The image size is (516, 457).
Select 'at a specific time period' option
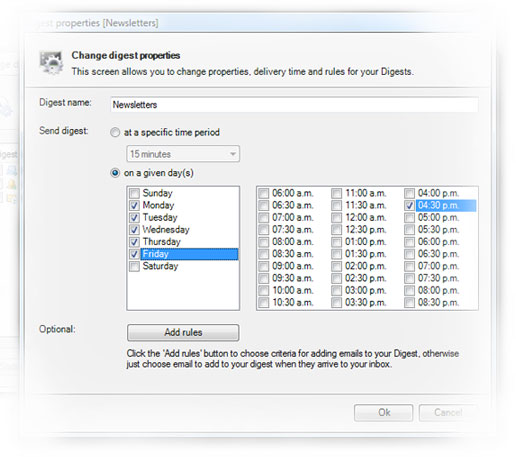[x=115, y=133]
